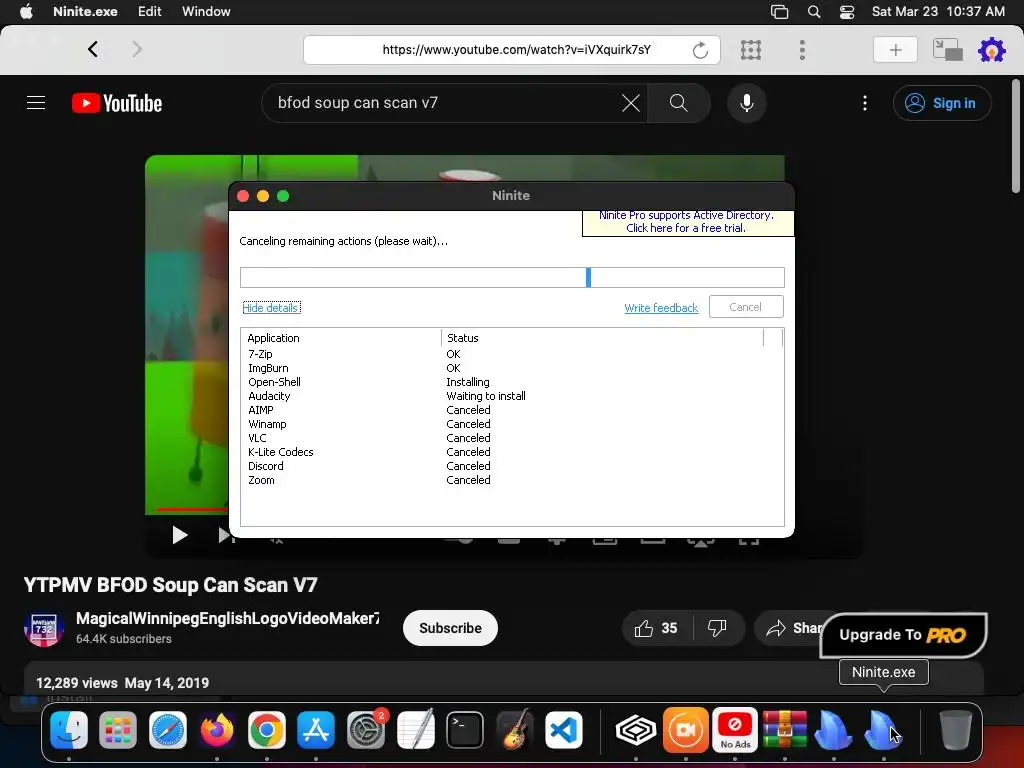Open GarageBand guitar icon in dock
The height and width of the screenshot is (768, 1024).
coord(515,729)
